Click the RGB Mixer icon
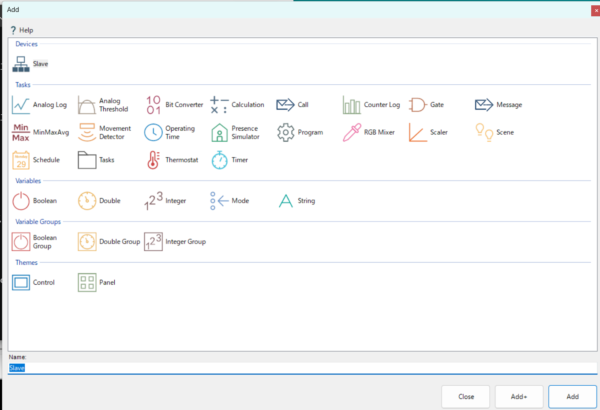This screenshot has width=600, height=410. click(352, 132)
